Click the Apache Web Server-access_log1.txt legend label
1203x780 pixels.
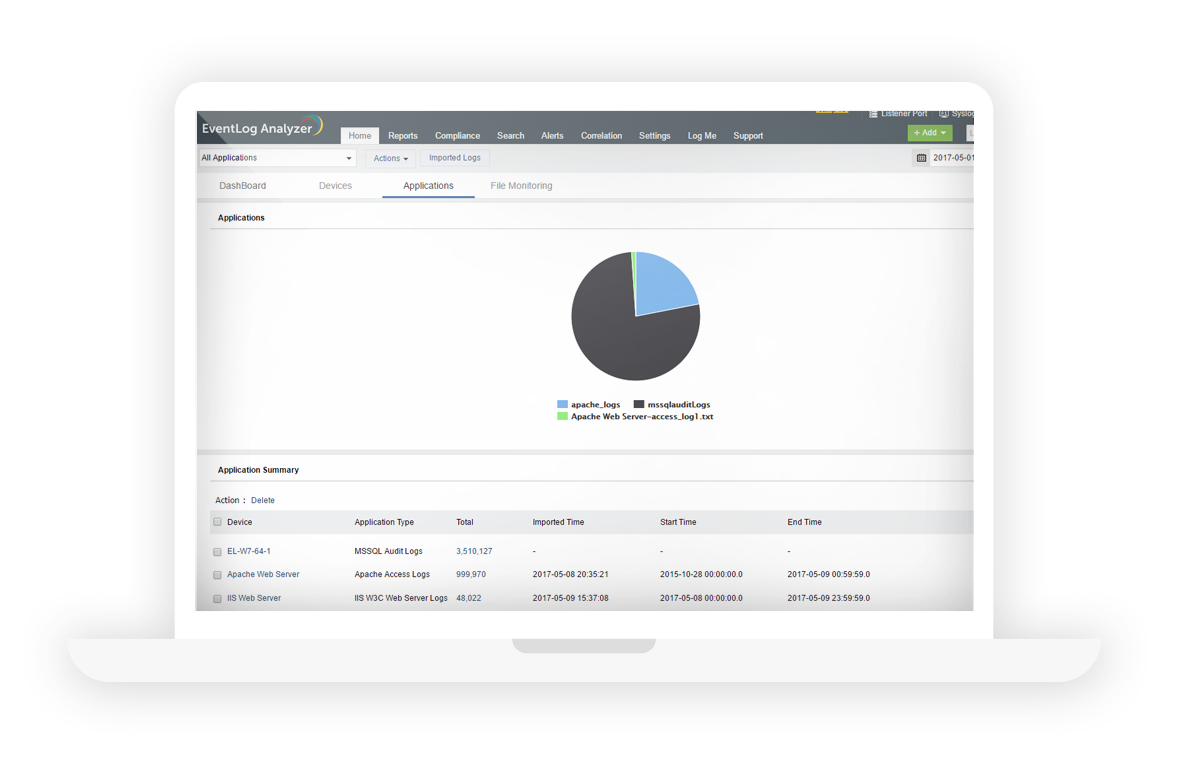tap(642, 417)
